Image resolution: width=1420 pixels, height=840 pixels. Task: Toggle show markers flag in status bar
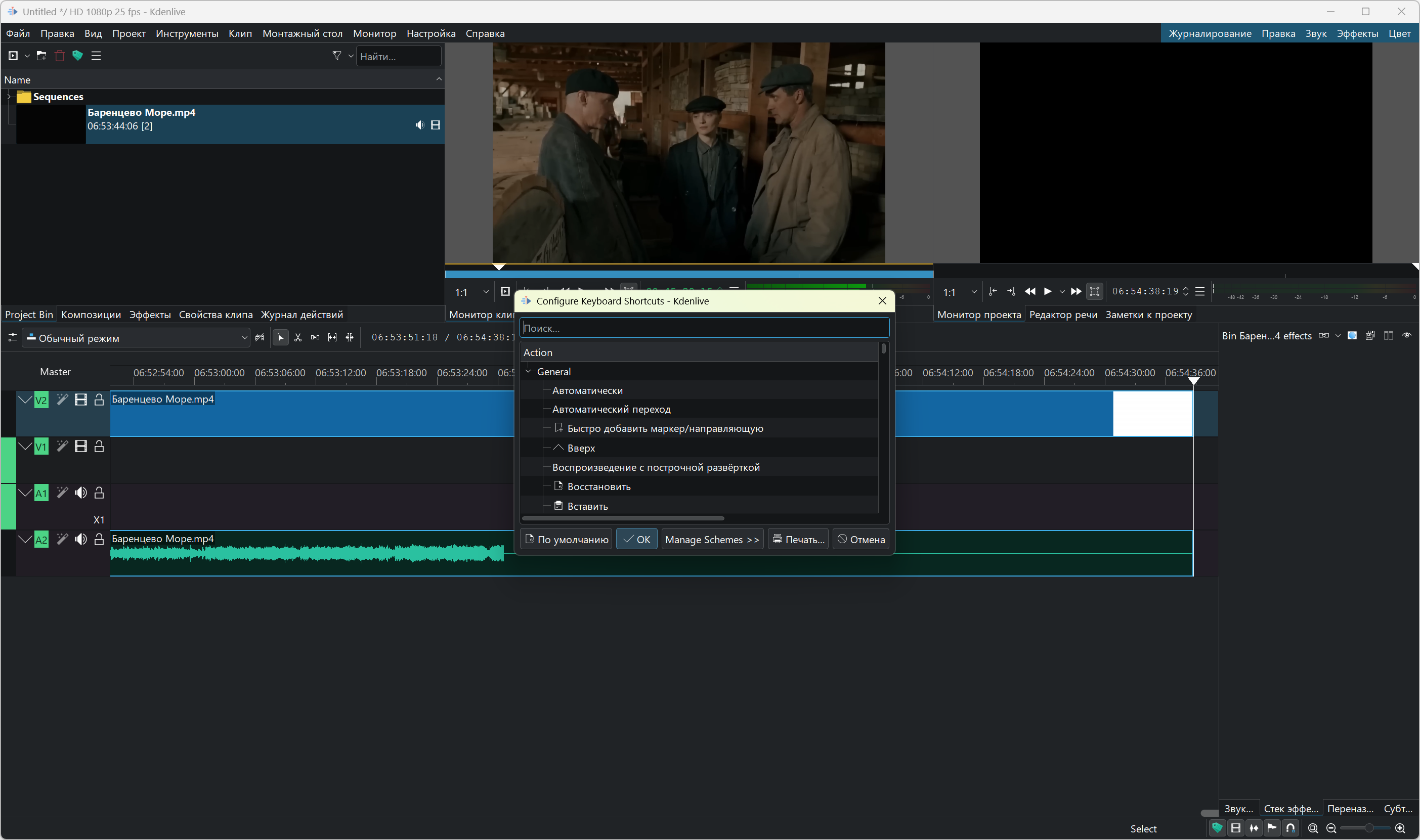tap(1272, 828)
